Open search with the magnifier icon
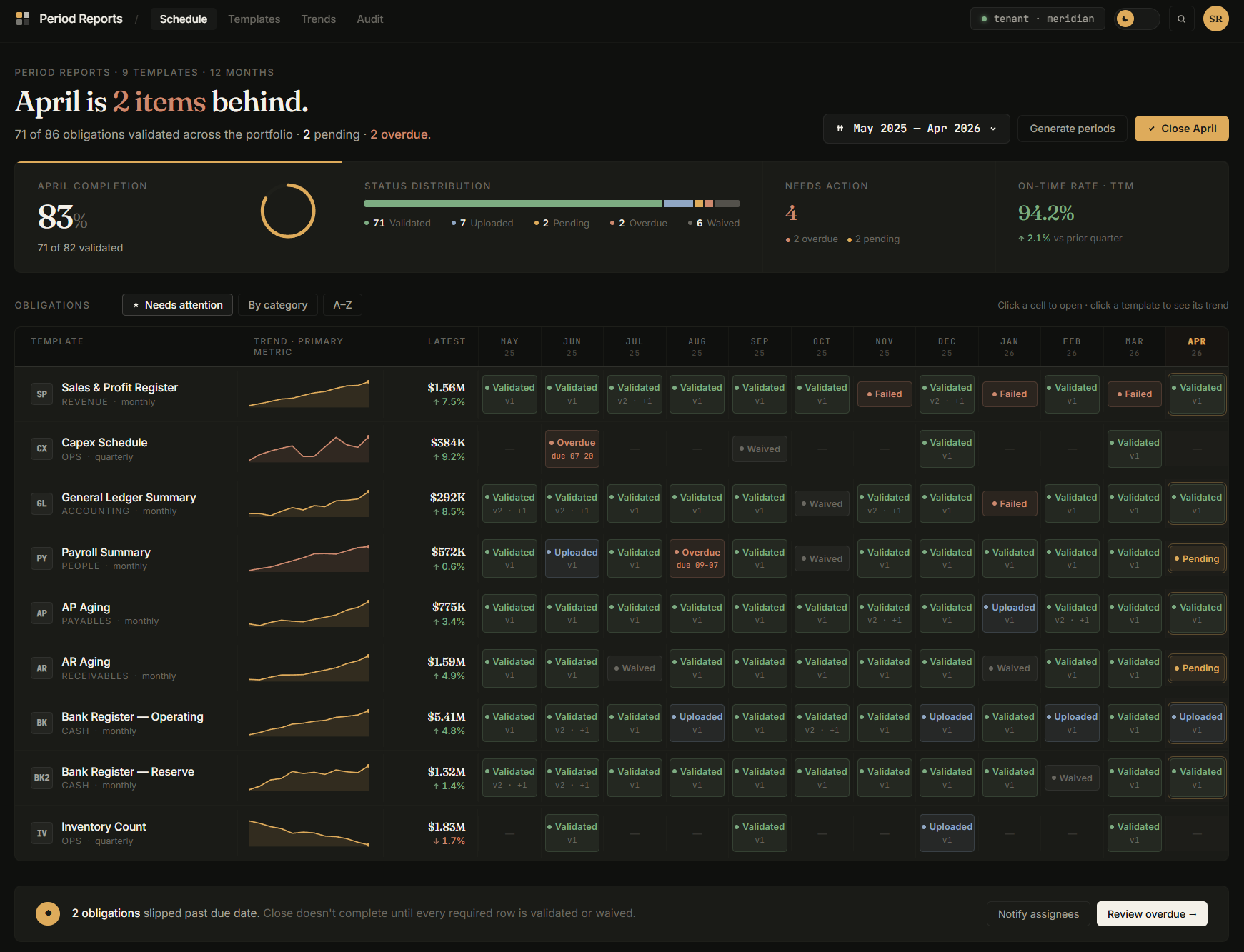Screen dimensions: 1244x952 1181,19
